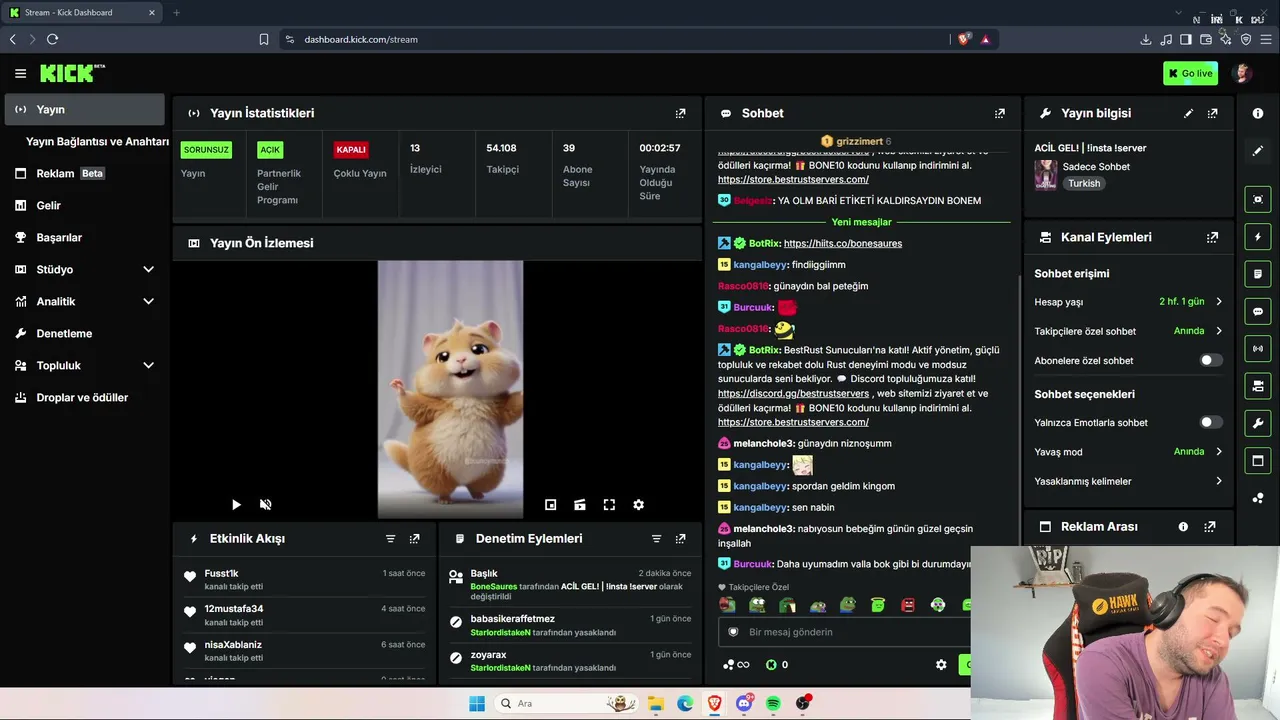Open the discord.gg/bestrustservers link
Image resolution: width=1280 pixels, height=720 pixels.
click(793, 394)
